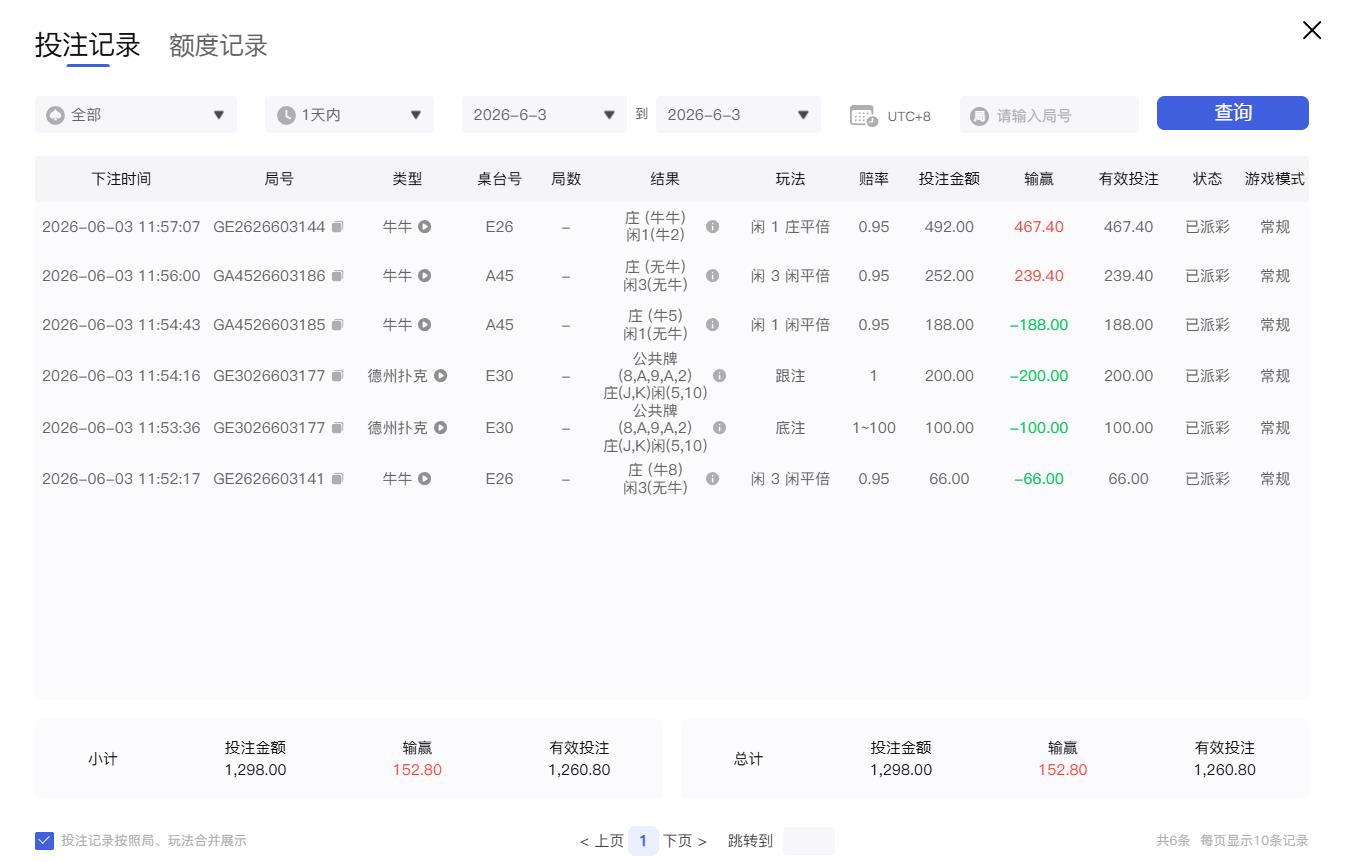Open result info for 庄(无牛) 闲3(无牛)
This screenshot has height=862, width=1354.
[x=713, y=276]
